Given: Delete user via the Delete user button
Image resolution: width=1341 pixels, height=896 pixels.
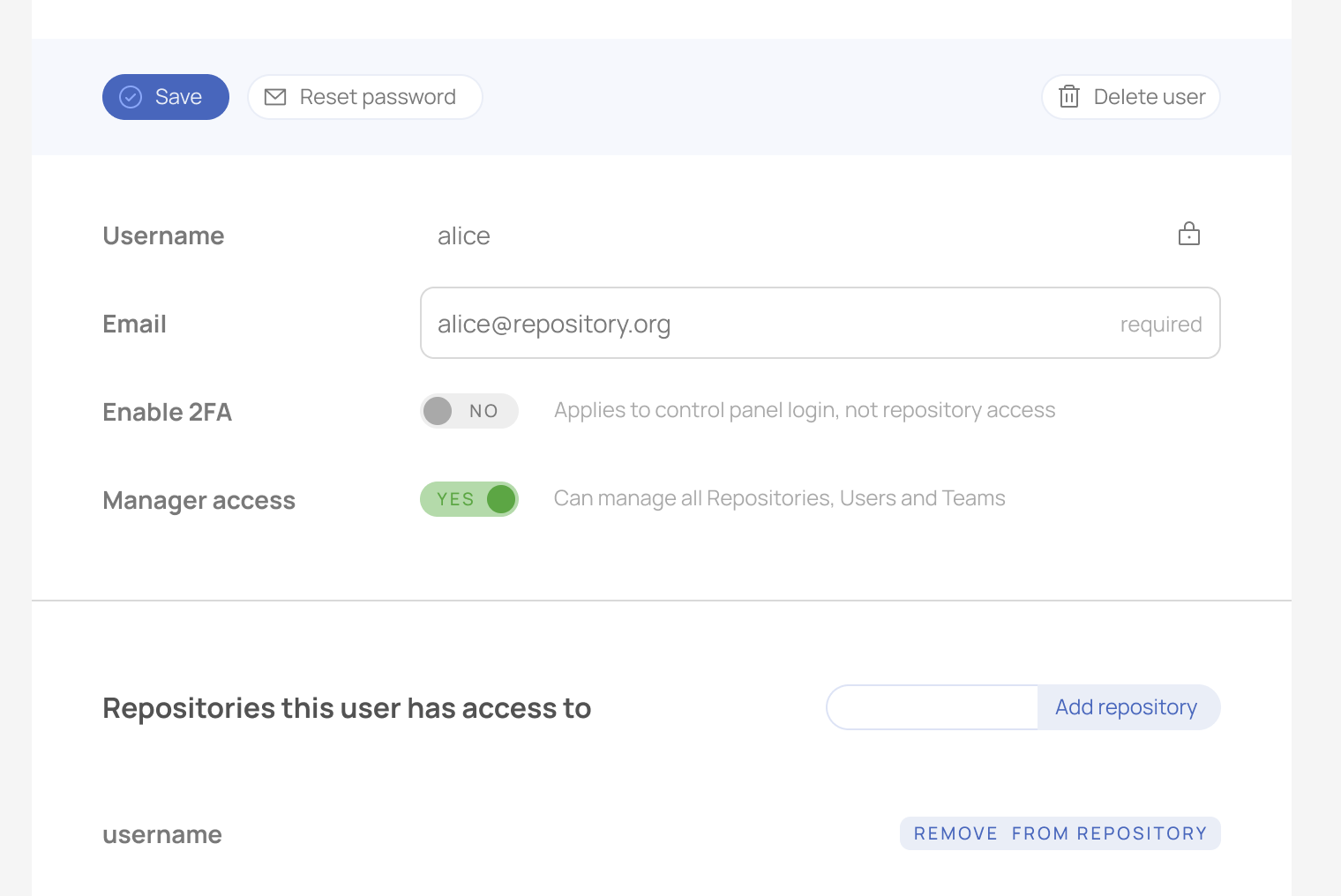Looking at the screenshot, I should 1131,97.
